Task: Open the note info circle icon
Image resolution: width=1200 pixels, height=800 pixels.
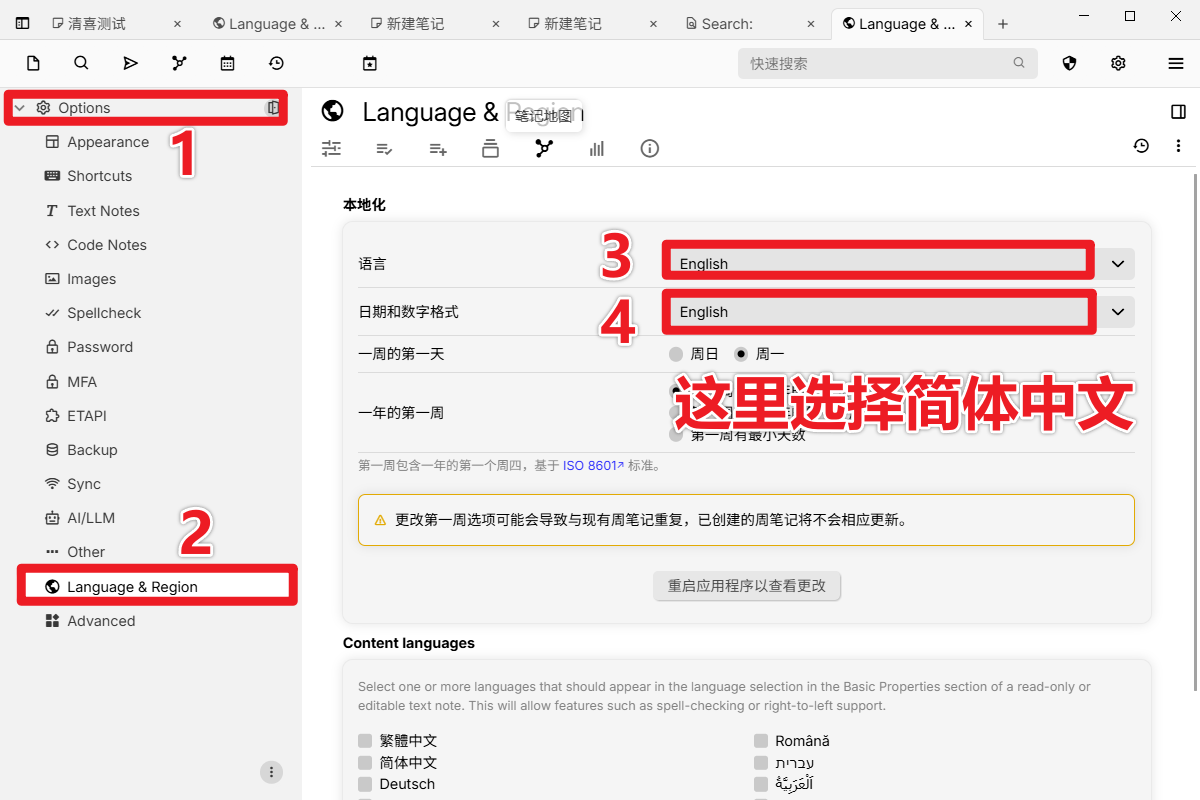Action: (649, 148)
